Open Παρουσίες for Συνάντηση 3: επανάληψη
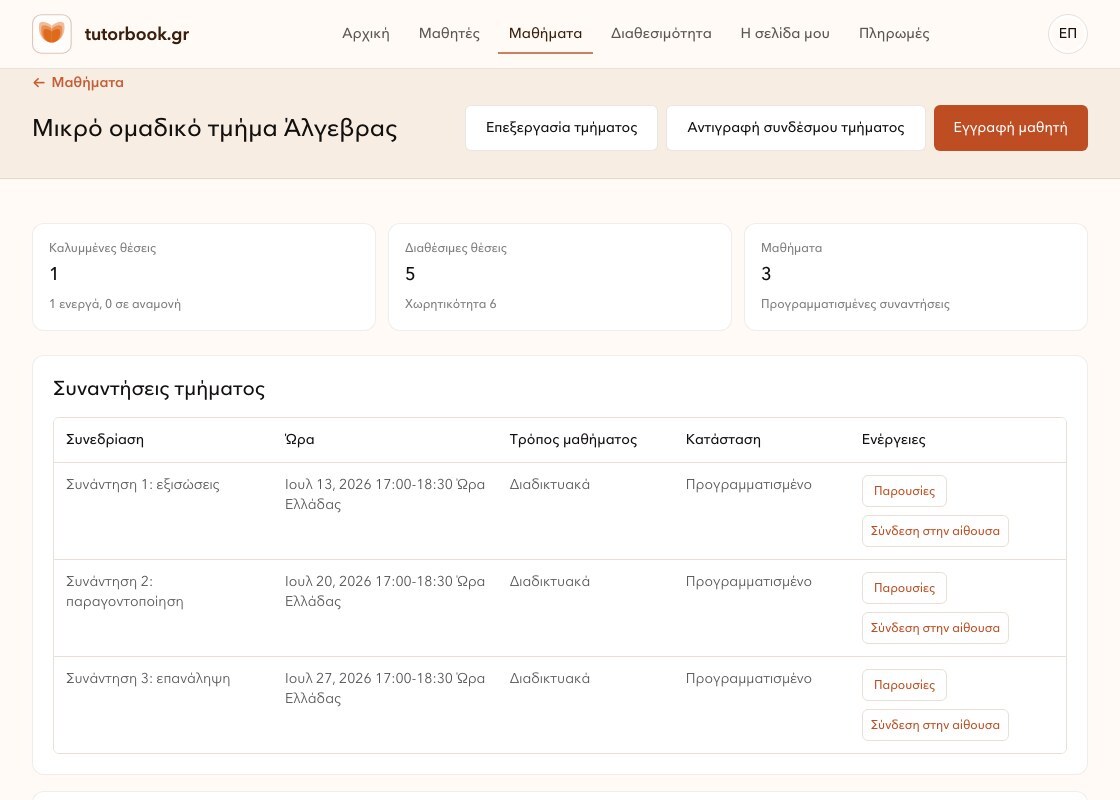The height and width of the screenshot is (800, 1120). 904,685
